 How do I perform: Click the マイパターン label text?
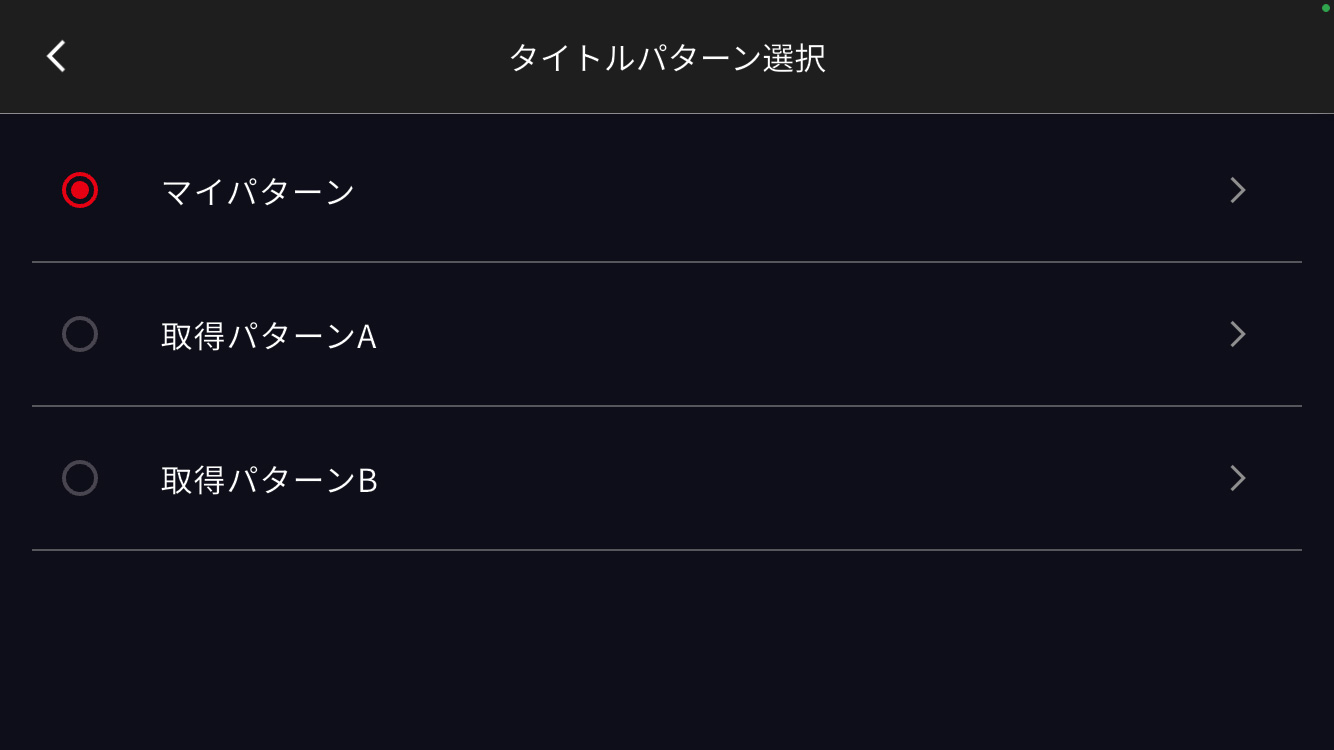click(x=257, y=191)
